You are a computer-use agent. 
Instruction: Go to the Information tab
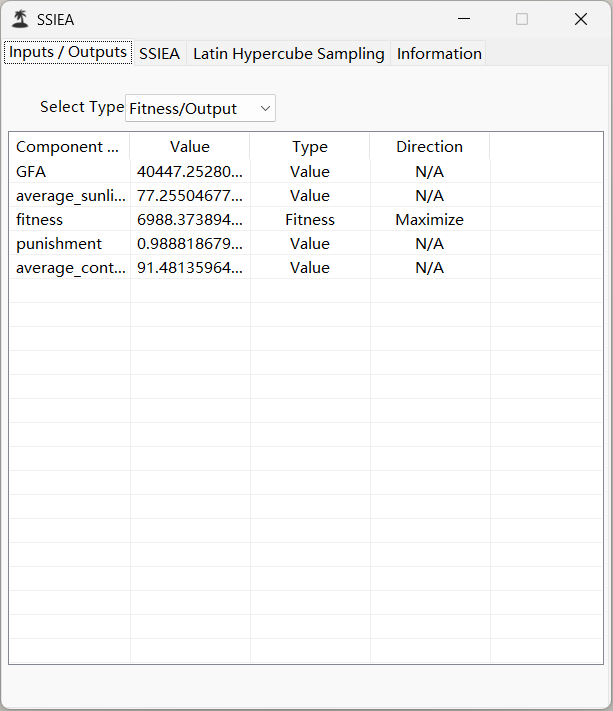pos(439,54)
